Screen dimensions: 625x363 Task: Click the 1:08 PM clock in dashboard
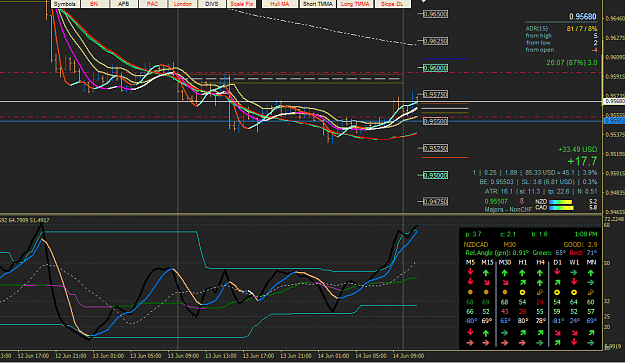586,234
